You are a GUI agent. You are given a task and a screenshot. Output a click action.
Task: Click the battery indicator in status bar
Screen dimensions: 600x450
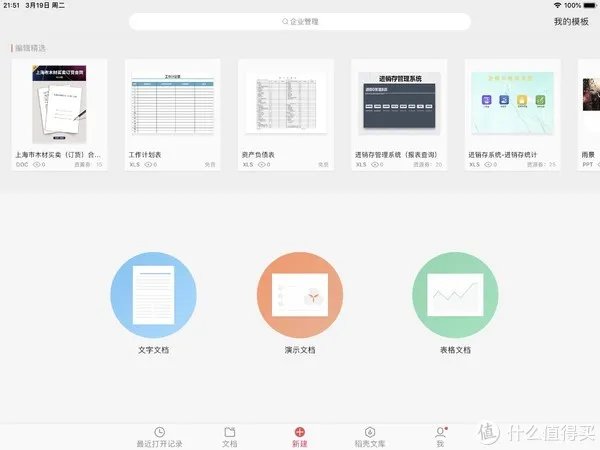click(589, 5)
